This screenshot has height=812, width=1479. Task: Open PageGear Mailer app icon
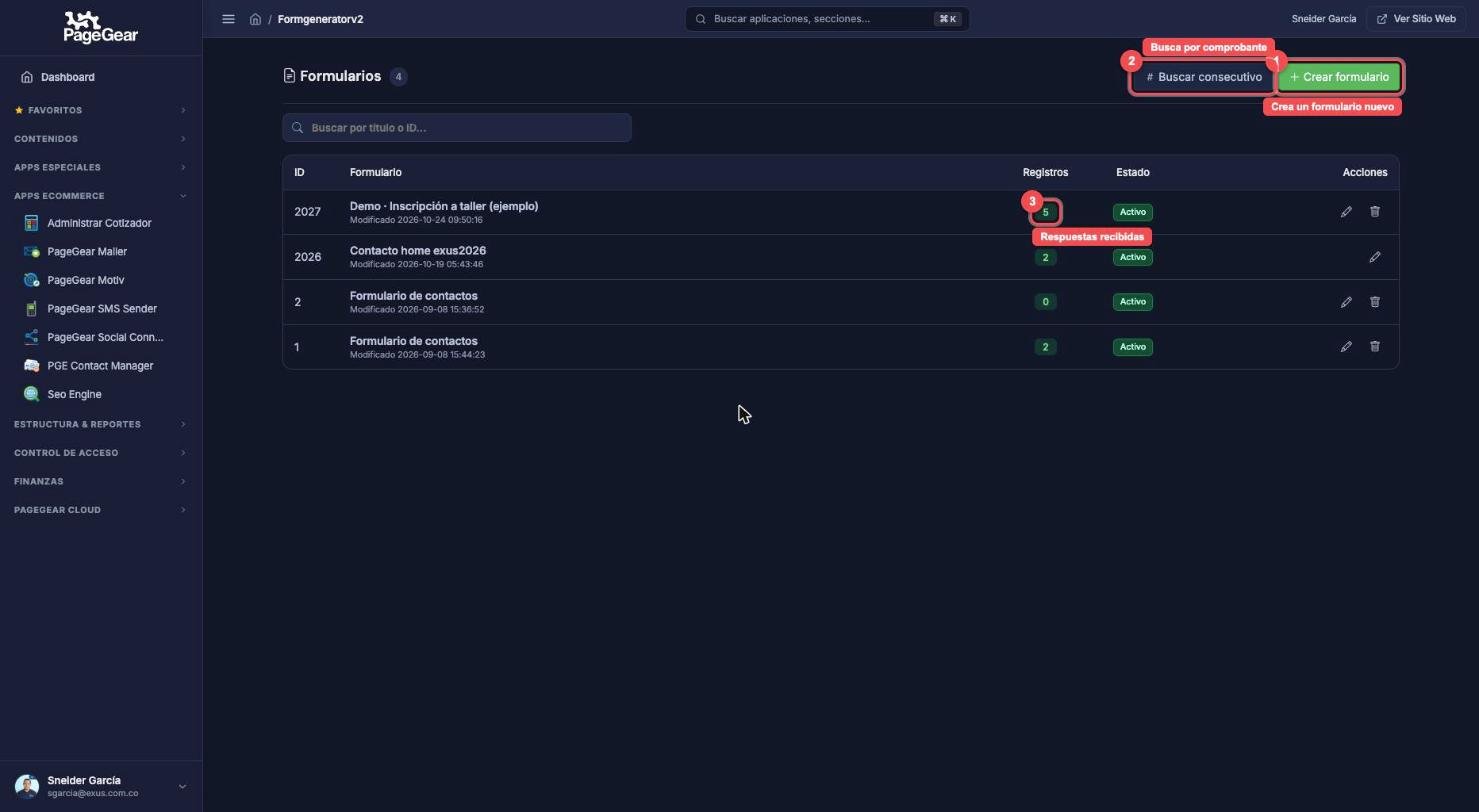(31, 252)
